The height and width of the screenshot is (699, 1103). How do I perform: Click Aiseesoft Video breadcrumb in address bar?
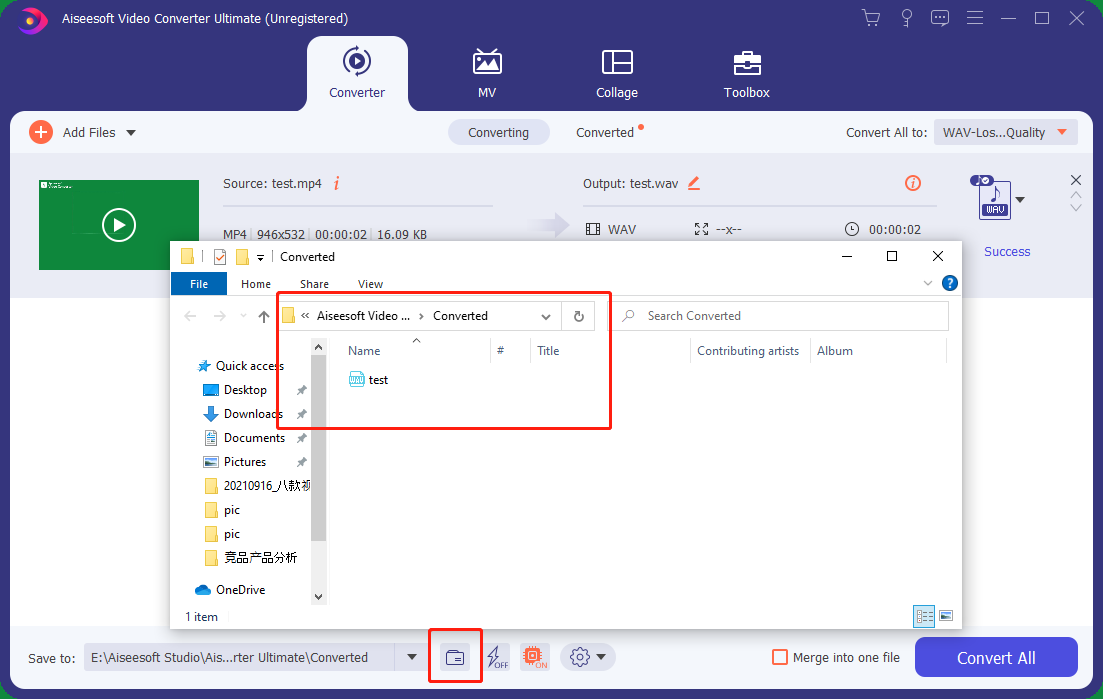tap(363, 316)
